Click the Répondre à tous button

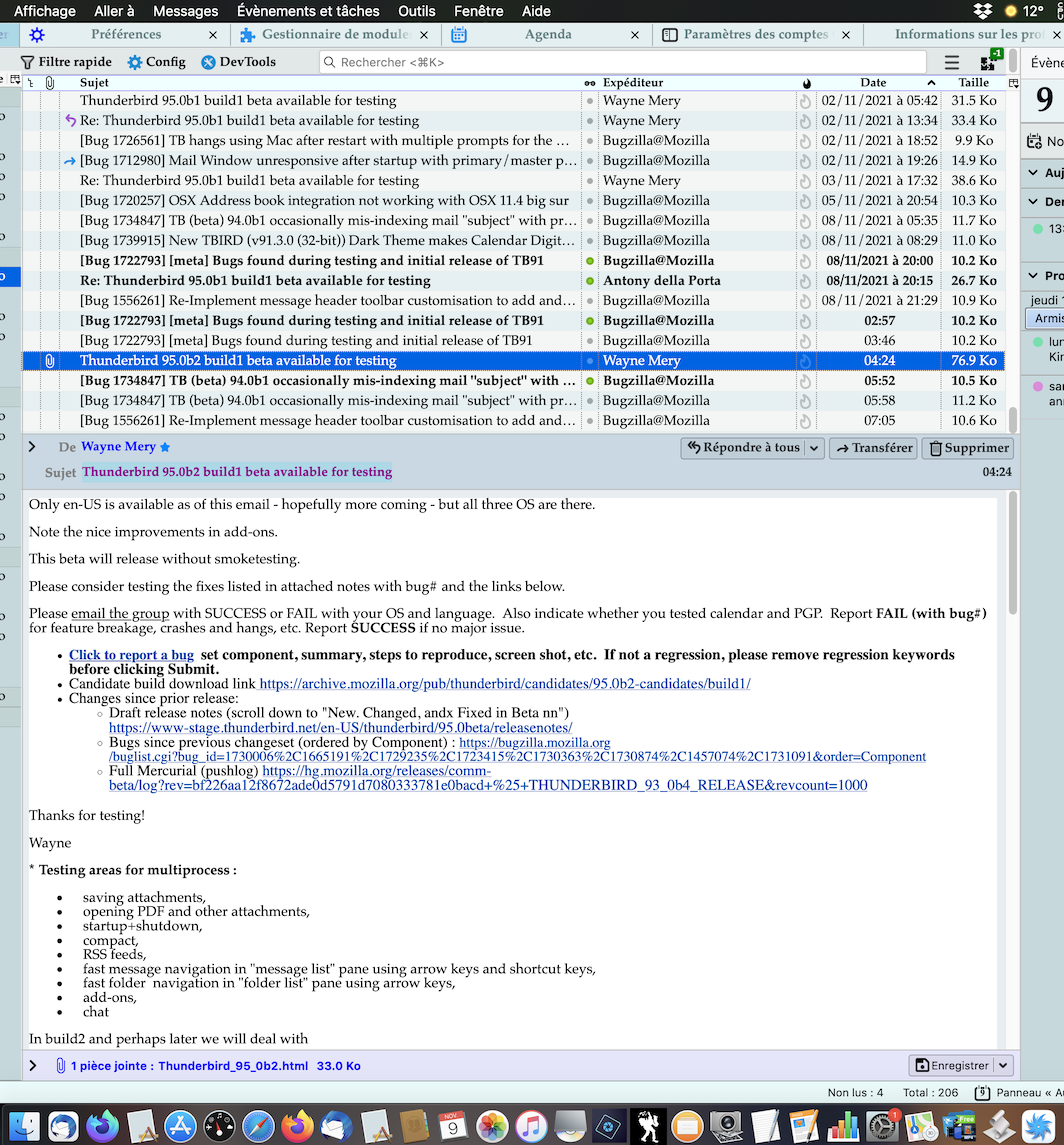(743, 448)
